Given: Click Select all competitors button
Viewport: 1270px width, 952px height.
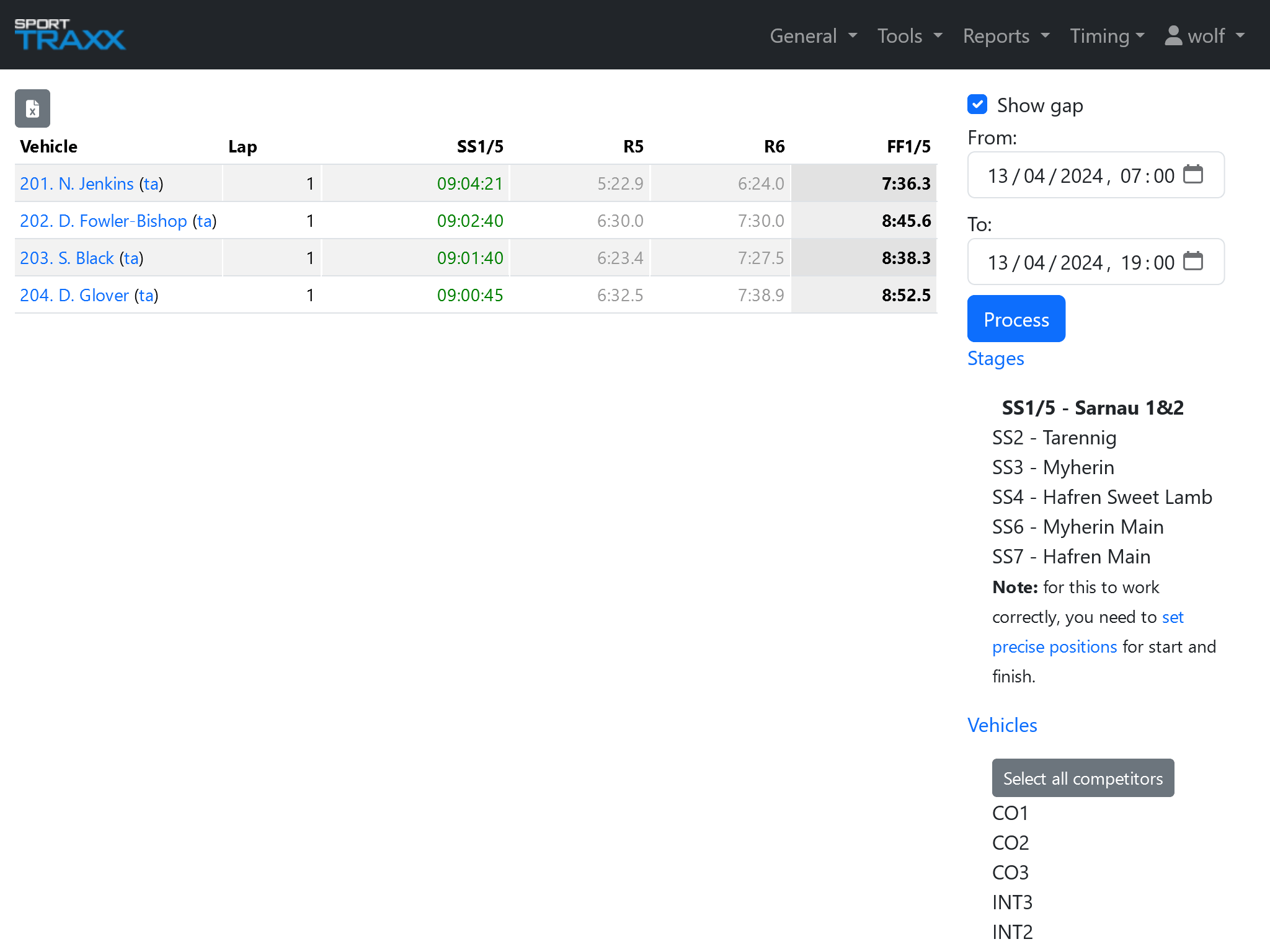Looking at the screenshot, I should point(1083,778).
